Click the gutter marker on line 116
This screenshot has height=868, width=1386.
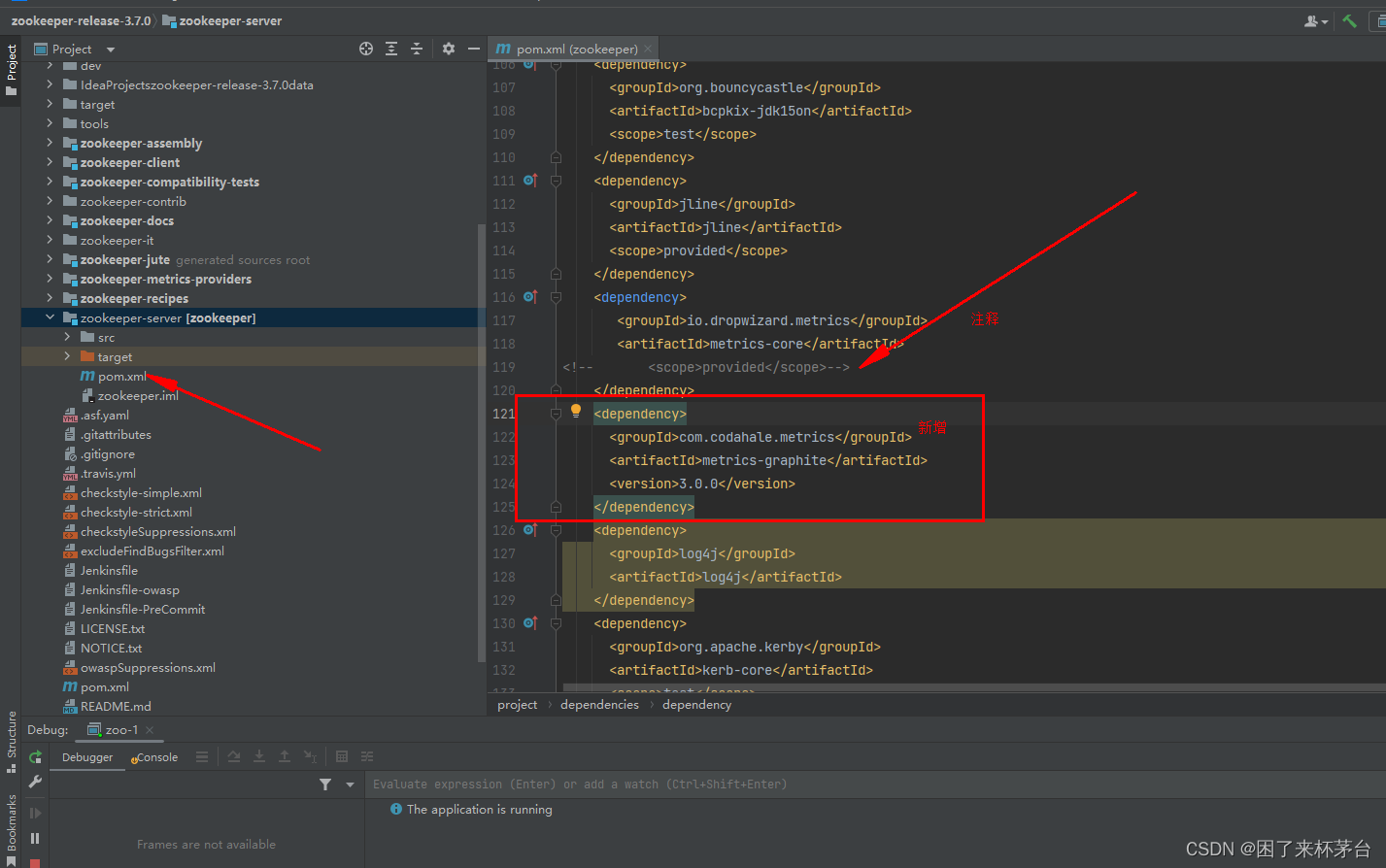click(529, 297)
